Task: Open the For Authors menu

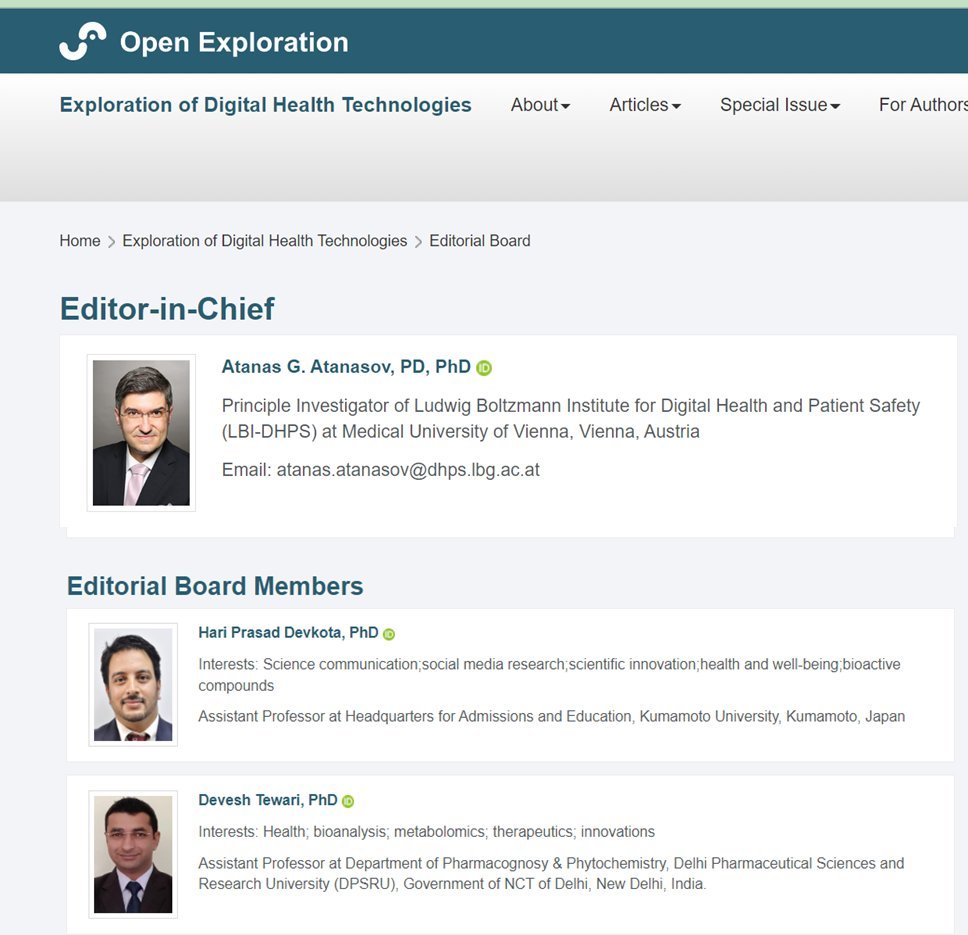Action: pyautogui.click(x=923, y=105)
